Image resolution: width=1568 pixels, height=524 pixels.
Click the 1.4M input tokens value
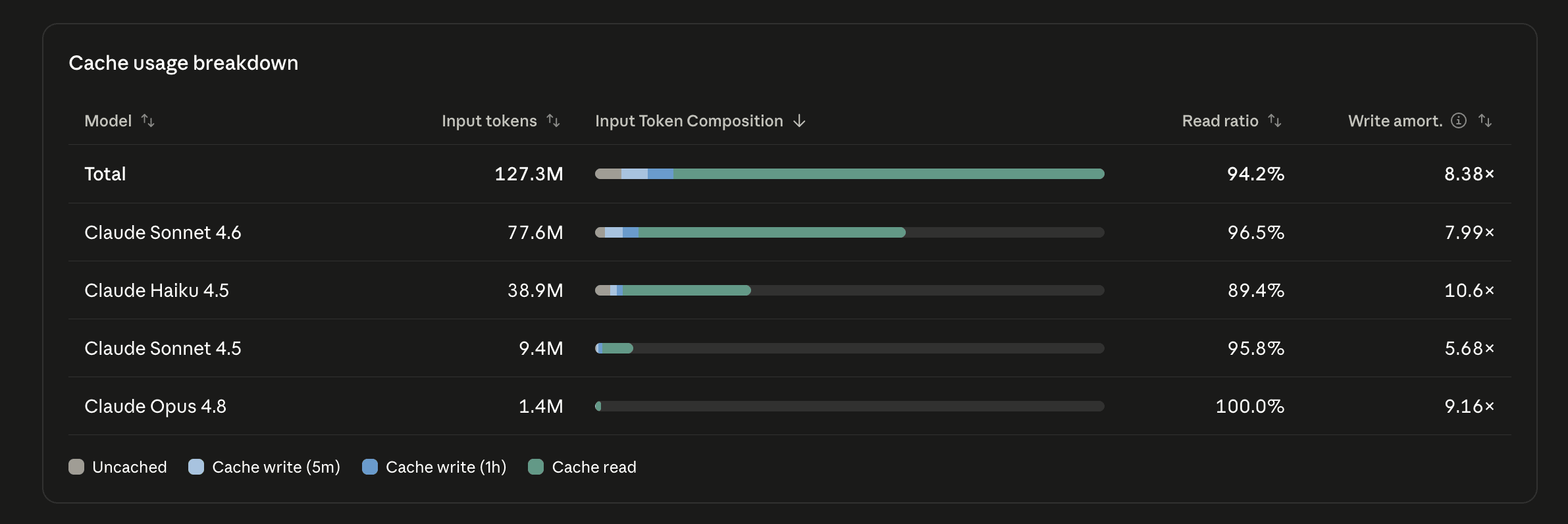click(x=541, y=406)
